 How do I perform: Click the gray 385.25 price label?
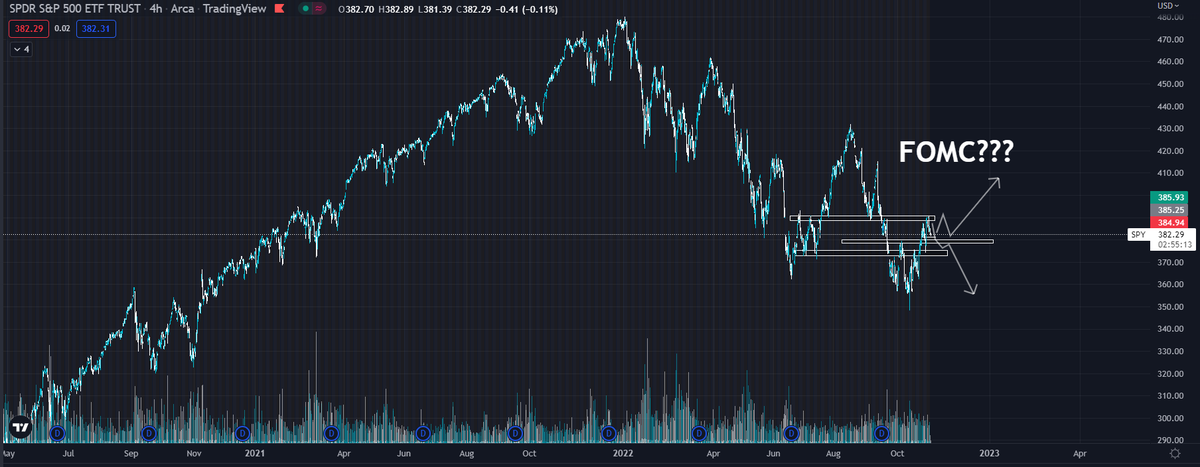coord(1168,211)
